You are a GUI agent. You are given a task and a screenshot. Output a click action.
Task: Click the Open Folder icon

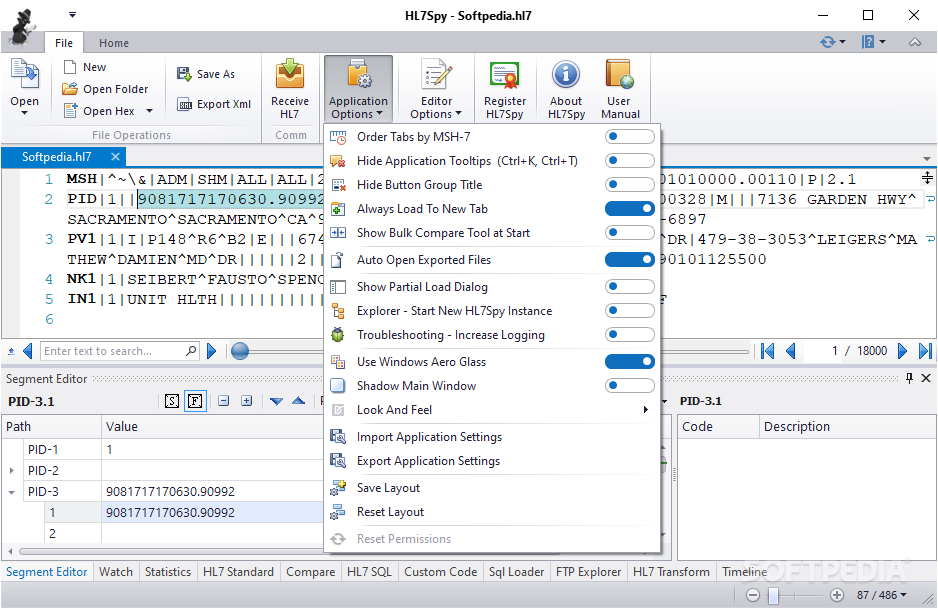pyautogui.click(x=70, y=89)
